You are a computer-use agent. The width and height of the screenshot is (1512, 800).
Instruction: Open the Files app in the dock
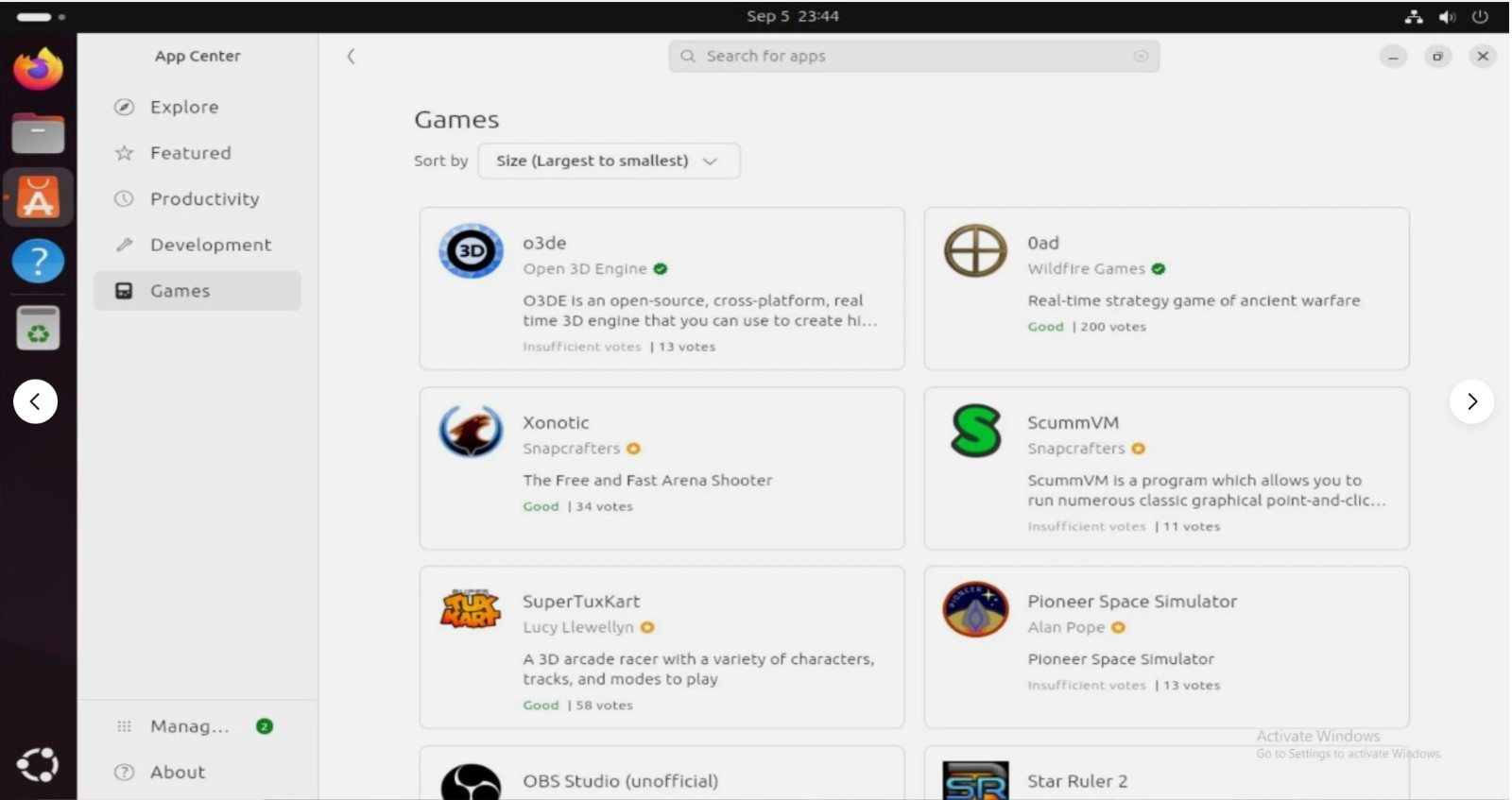point(38,133)
